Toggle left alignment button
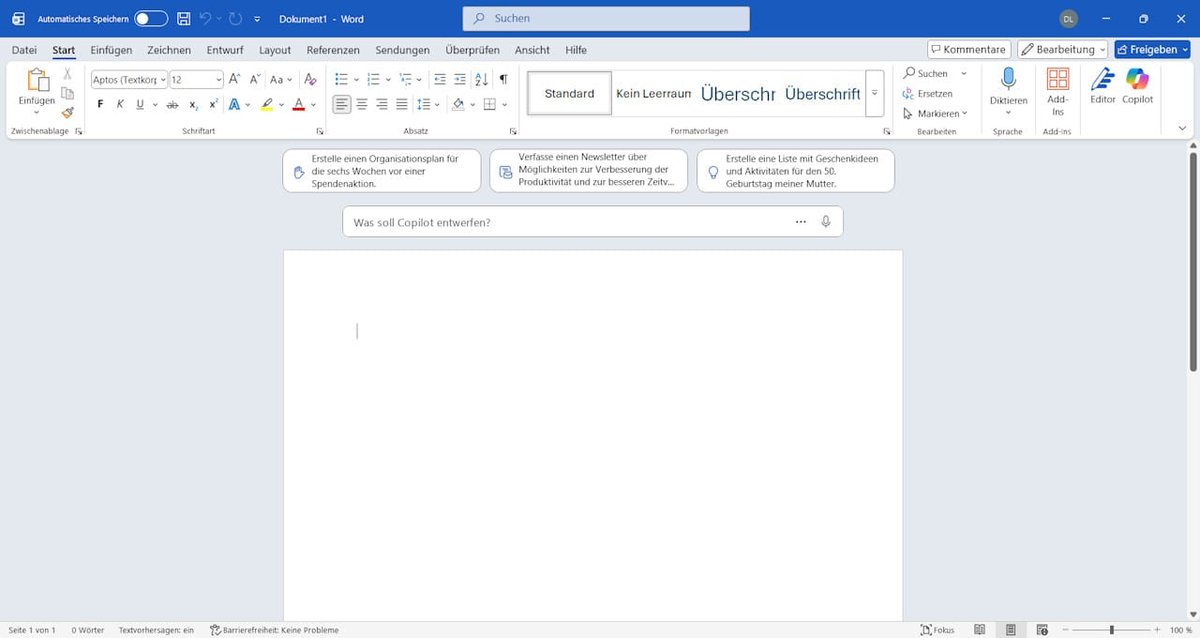This screenshot has height=638, width=1200. pyautogui.click(x=342, y=104)
